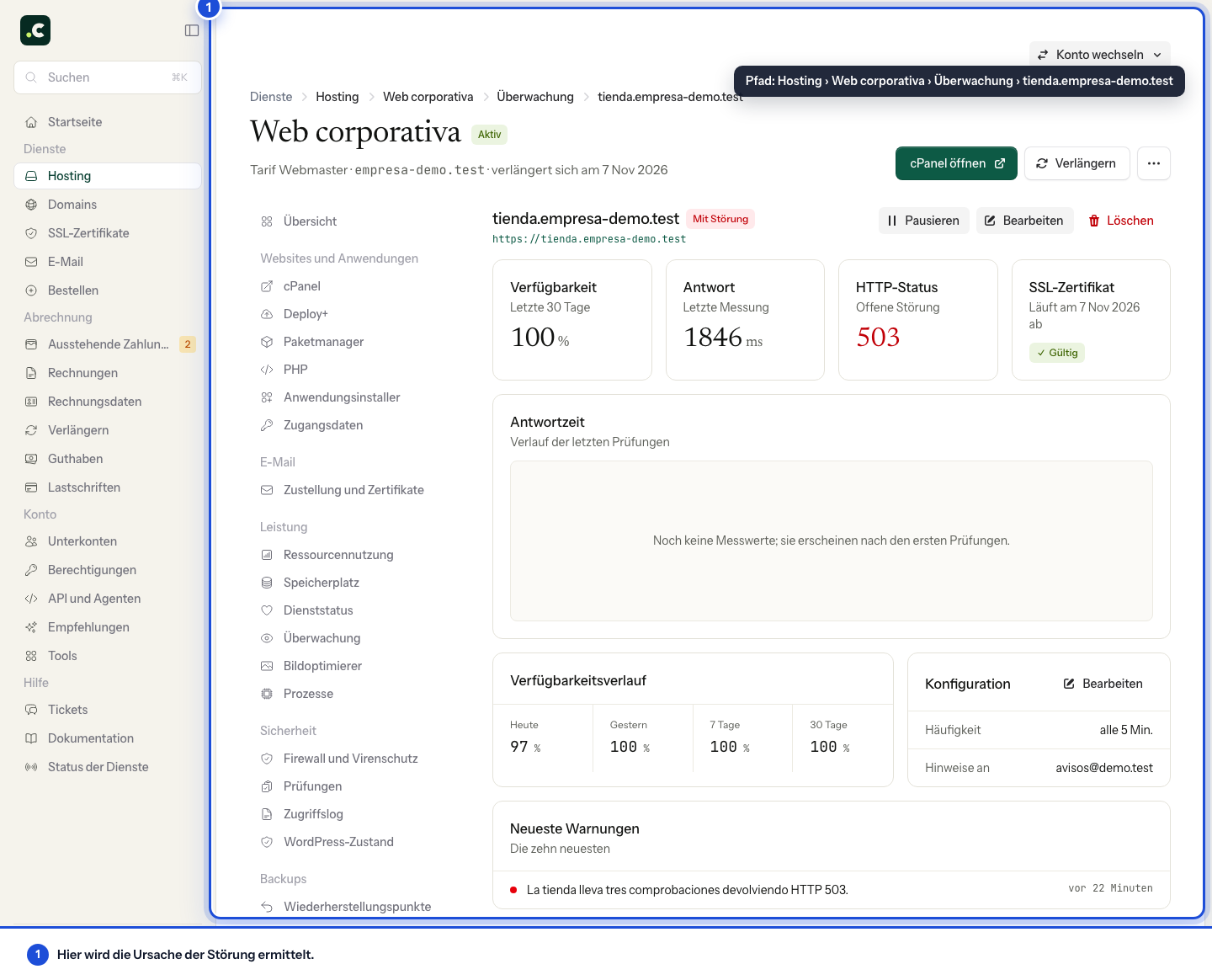The width and height of the screenshot is (1212, 980).
Task: Click the Bestellen plus-circle icon
Action: 31,290
